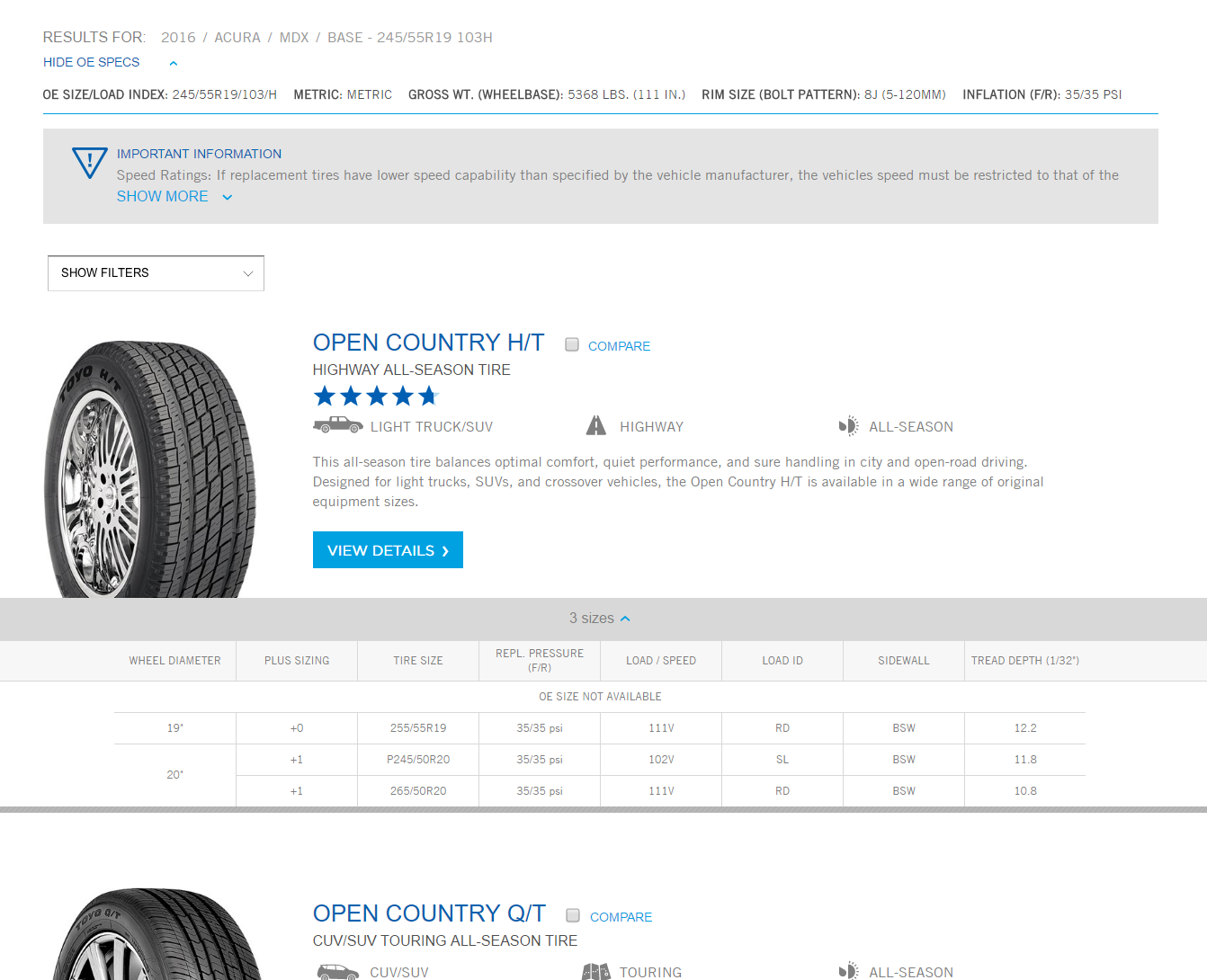The image size is (1207, 980).
Task: Click the light truck/SUV vehicle icon
Action: click(x=338, y=425)
